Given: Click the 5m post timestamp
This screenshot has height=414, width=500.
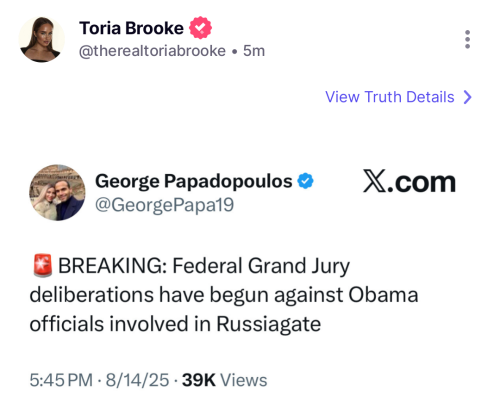Looking at the screenshot, I should [x=254, y=51].
